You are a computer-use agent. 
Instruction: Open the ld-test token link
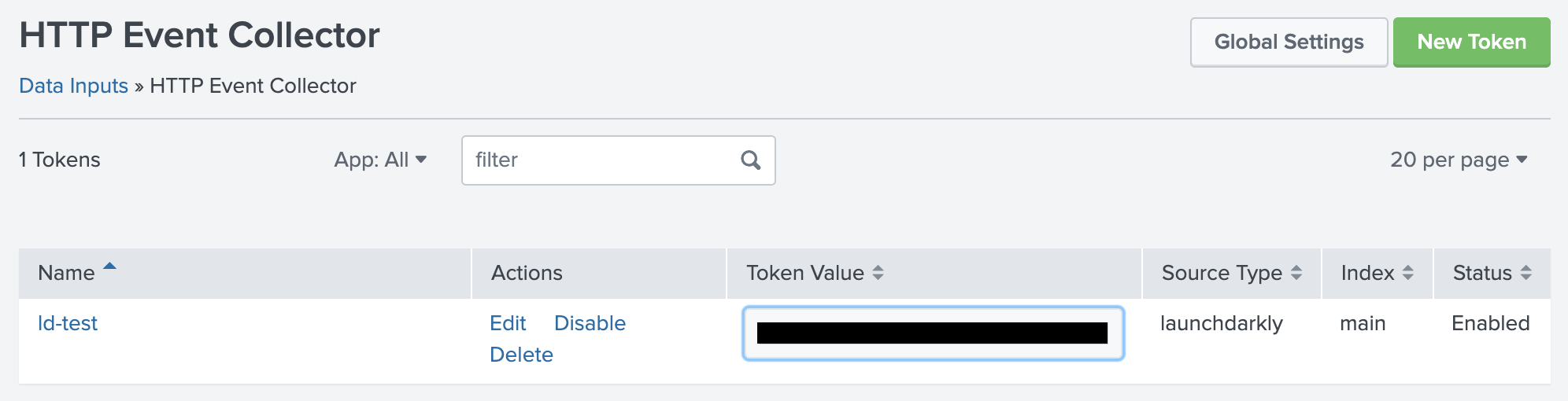68,323
